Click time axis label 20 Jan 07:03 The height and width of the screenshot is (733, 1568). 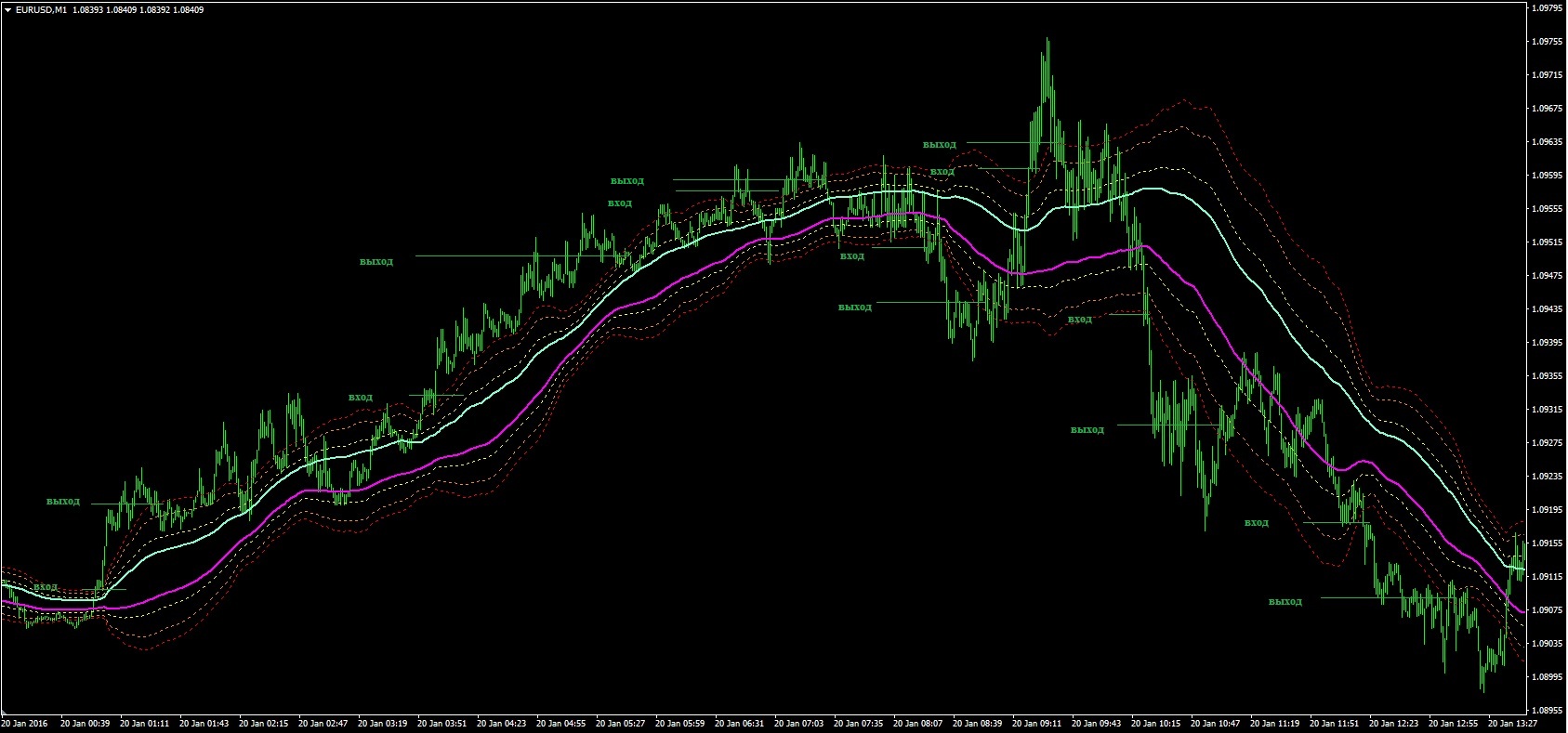pyautogui.click(x=798, y=723)
